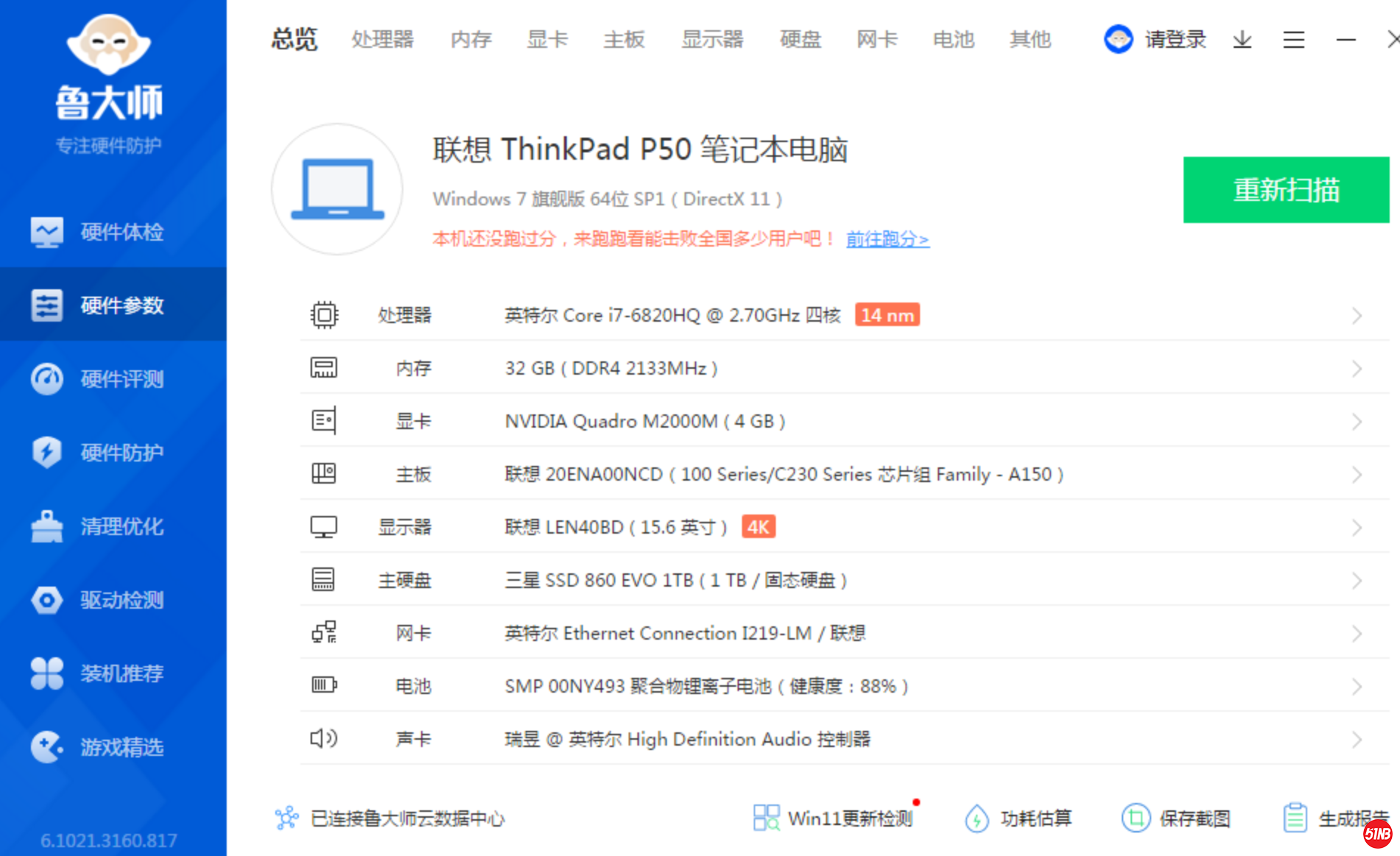Follow the 前往跑分 link
The height and width of the screenshot is (856, 1400).
point(887,239)
